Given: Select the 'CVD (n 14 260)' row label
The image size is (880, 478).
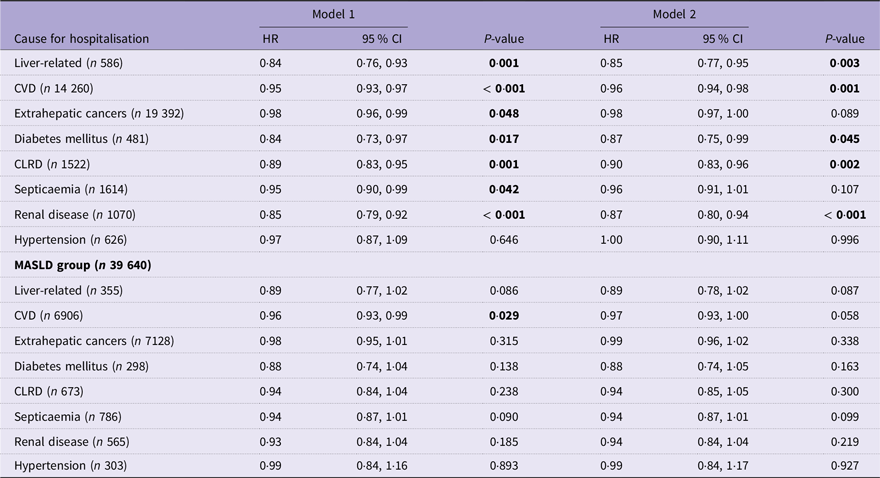Looking at the screenshot, I should pyautogui.click(x=54, y=88).
